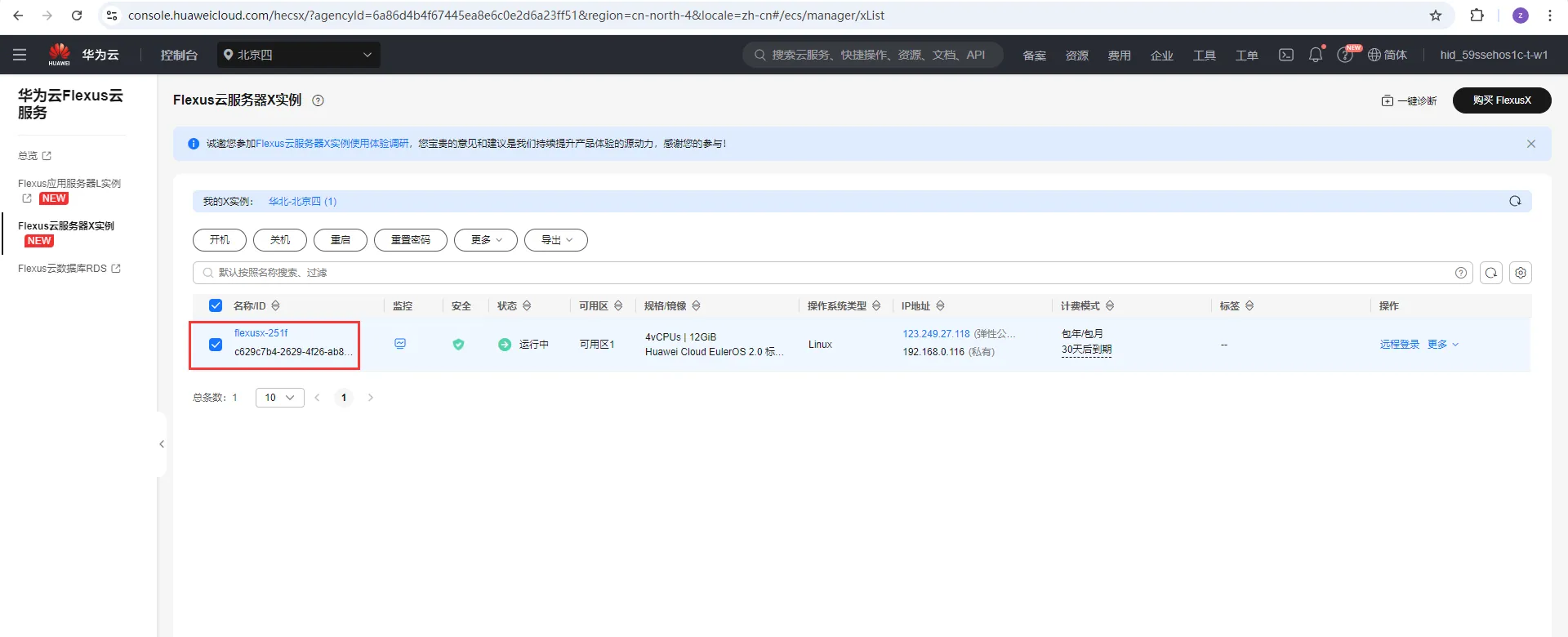Go to 控制台 console home
The width and height of the screenshot is (1568, 637).
(x=179, y=55)
